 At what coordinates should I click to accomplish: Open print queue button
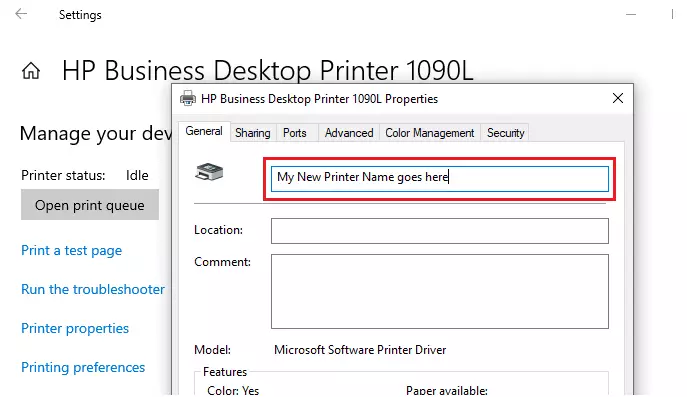coord(90,205)
